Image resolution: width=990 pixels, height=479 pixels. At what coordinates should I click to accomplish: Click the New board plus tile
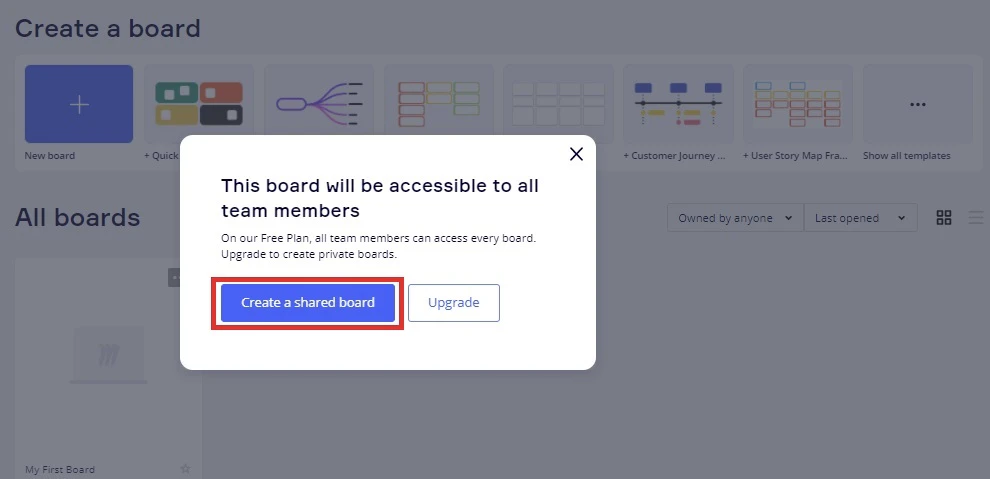(x=79, y=105)
